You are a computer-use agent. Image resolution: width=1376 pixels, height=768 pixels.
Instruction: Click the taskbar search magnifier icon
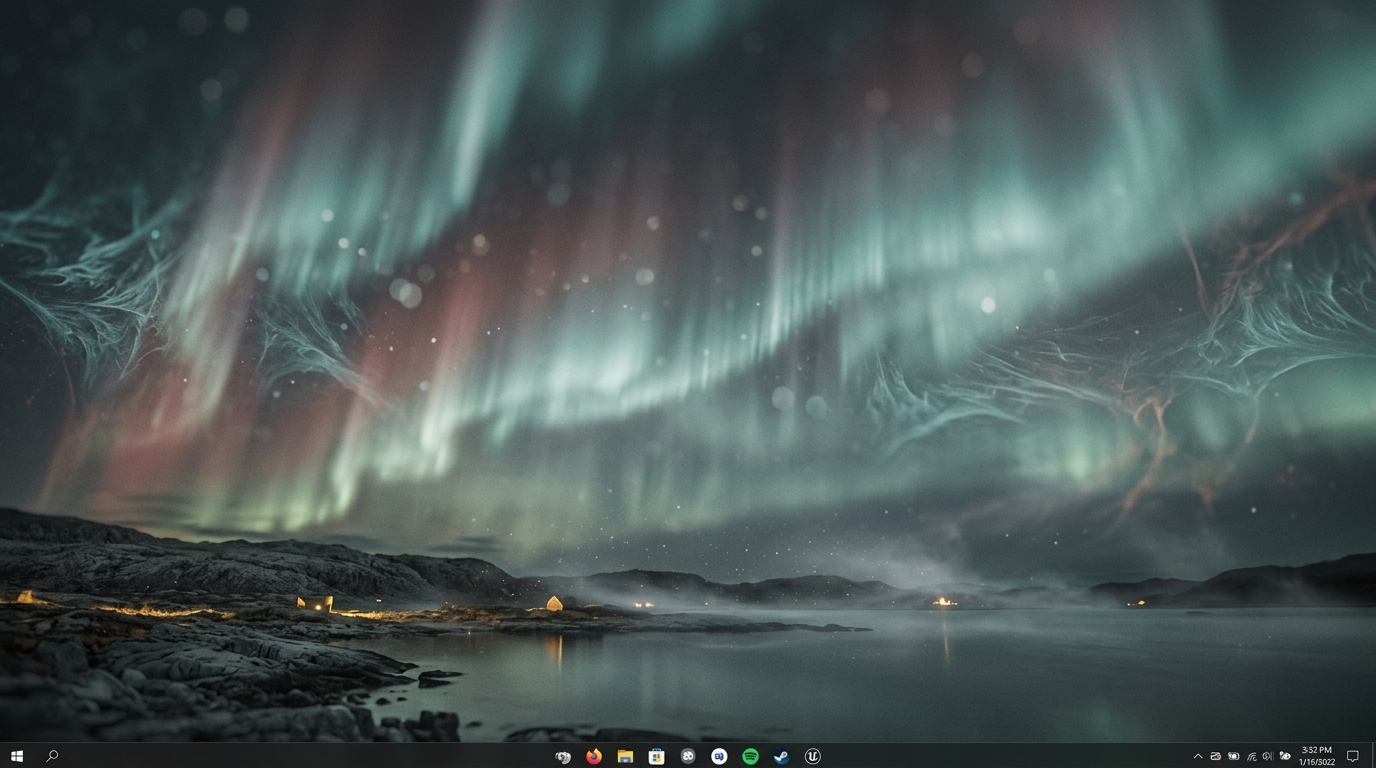pos(52,756)
